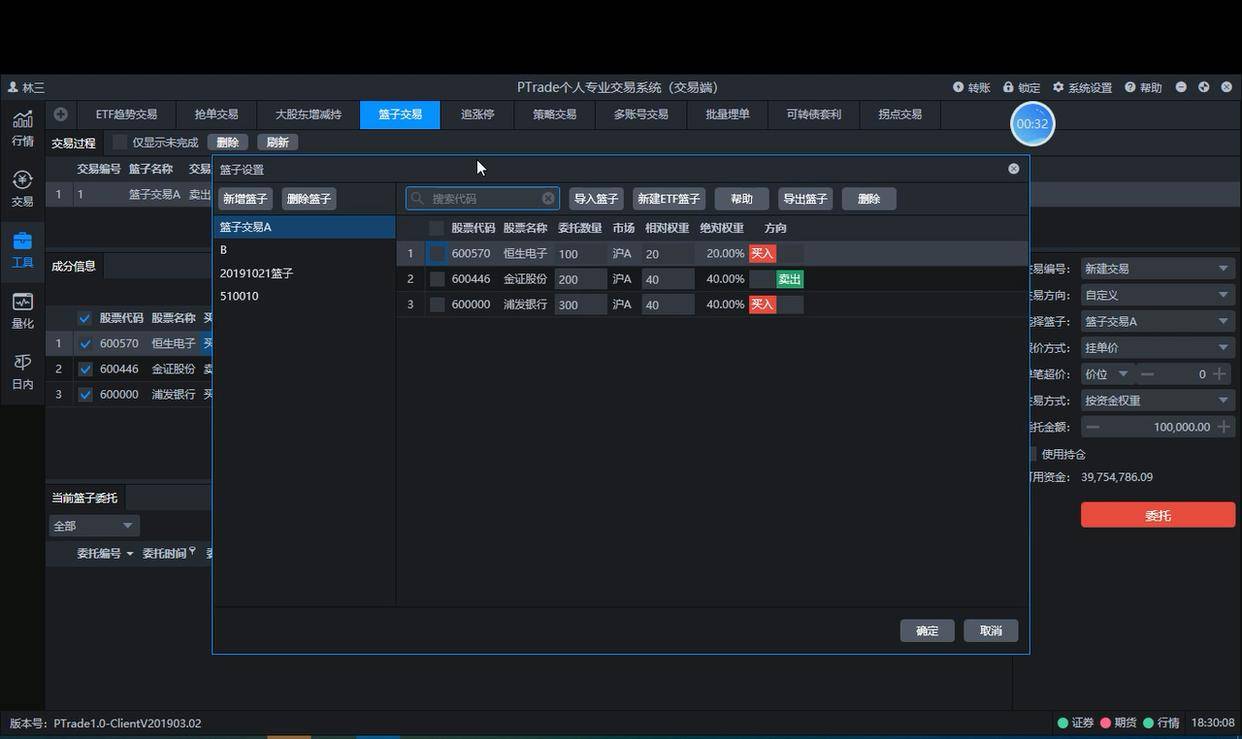This screenshot has height=739, width=1242.
Task: Close the 篮子设置 dialog with the X icon
Action: click(x=1013, y=169)
